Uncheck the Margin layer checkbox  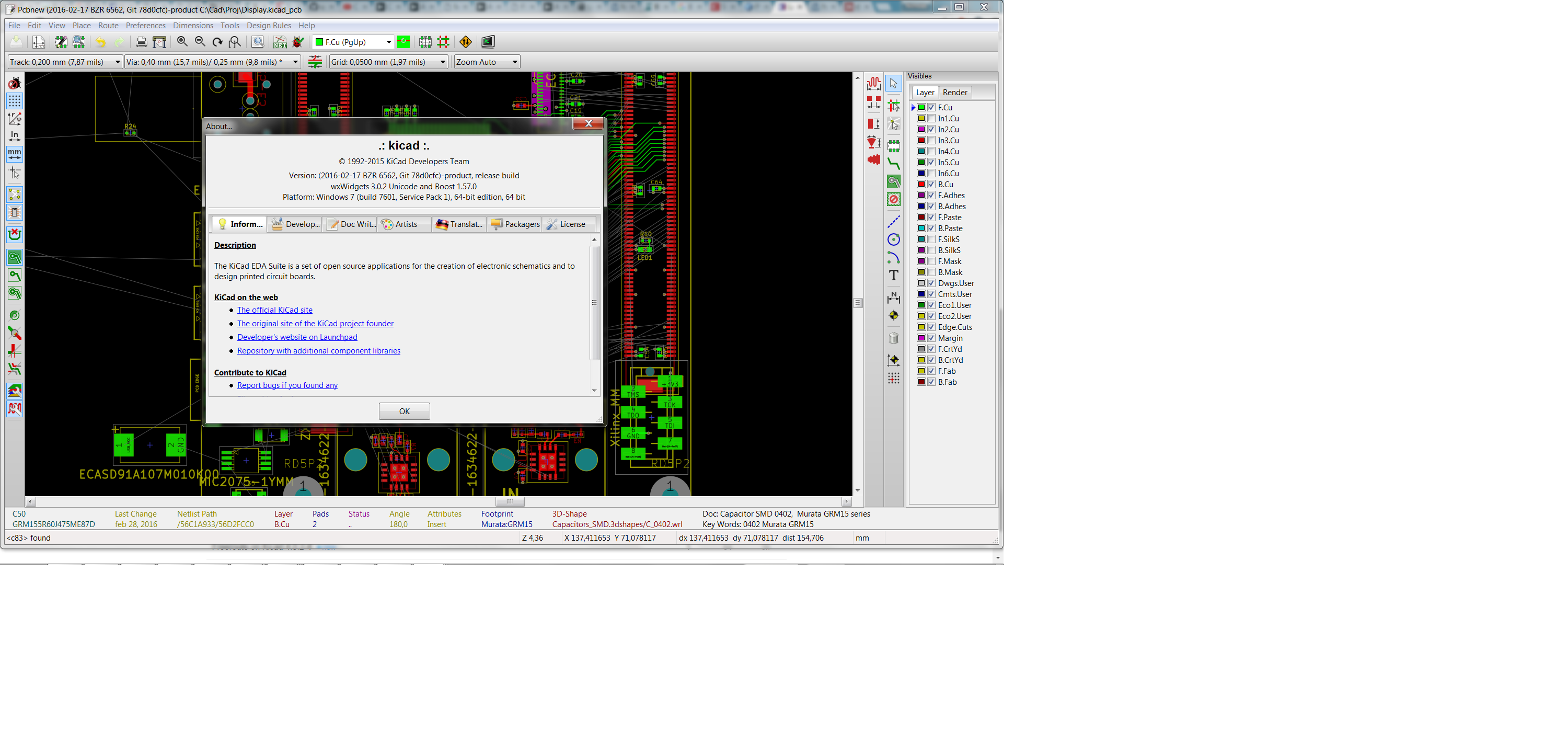[931, 338]
